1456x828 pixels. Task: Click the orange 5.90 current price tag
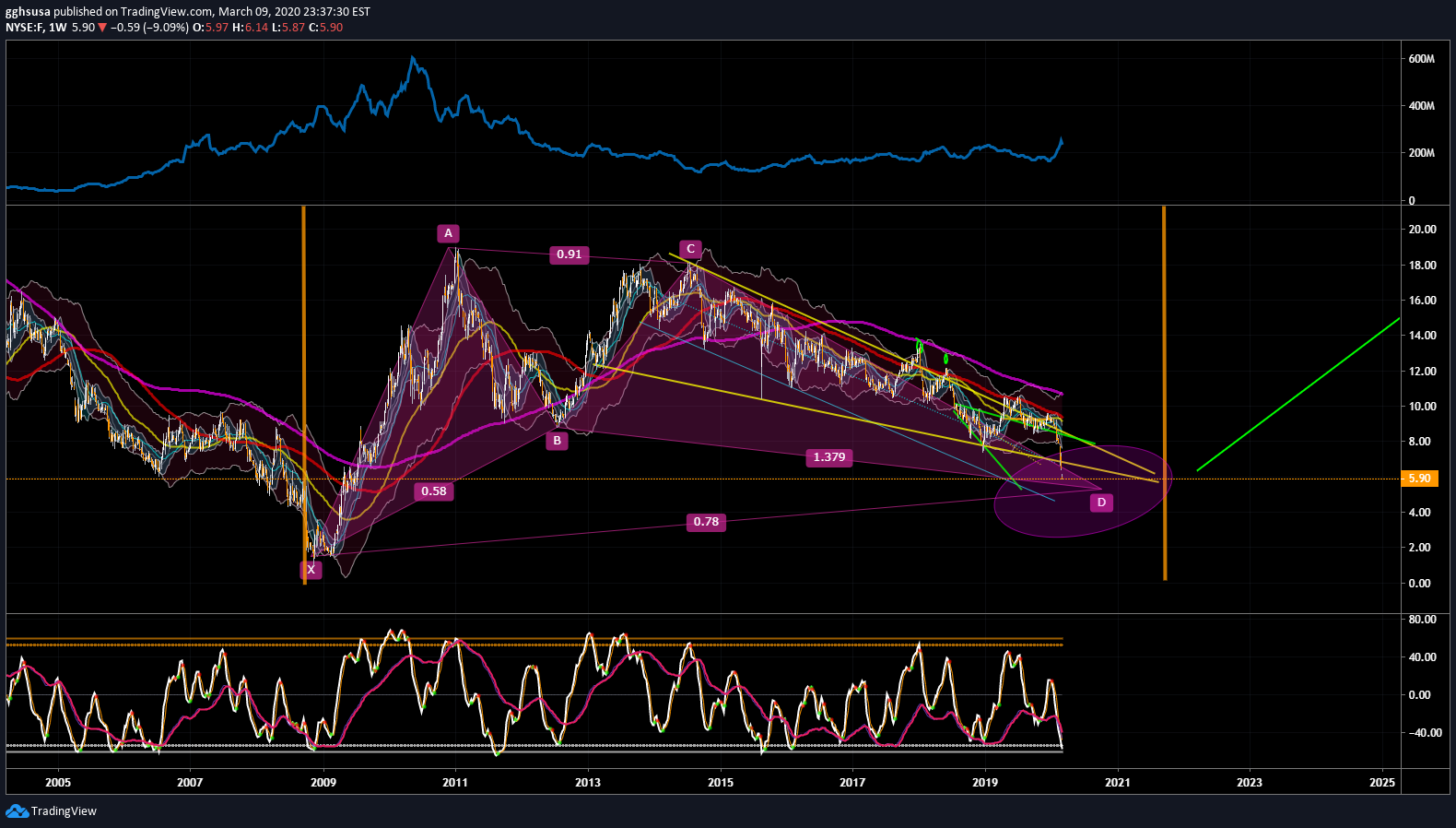(1419, 479)
